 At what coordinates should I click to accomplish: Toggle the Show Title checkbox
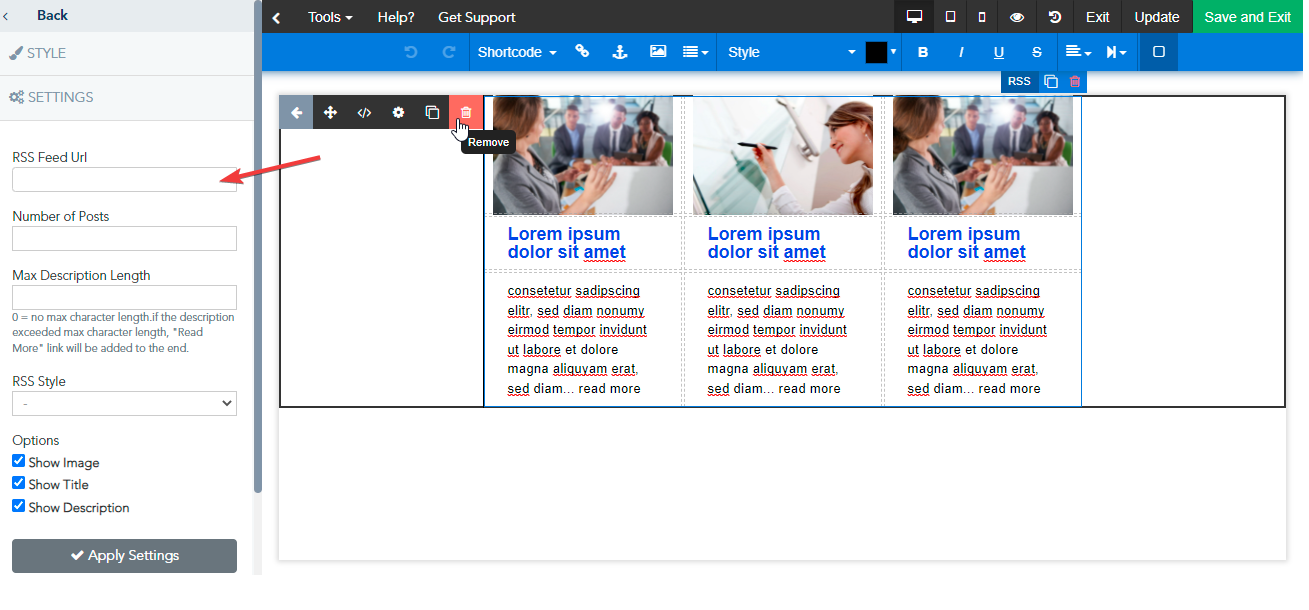[19, 483]
